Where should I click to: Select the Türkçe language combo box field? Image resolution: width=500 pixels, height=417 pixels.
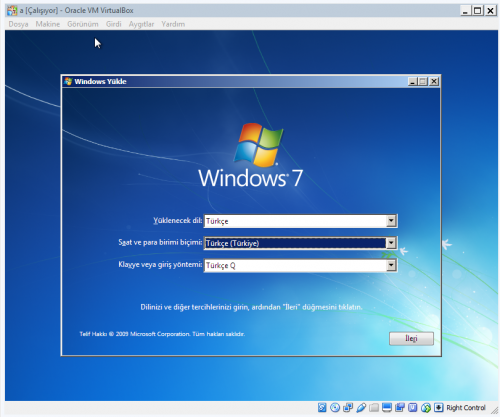tap(300, 221)
